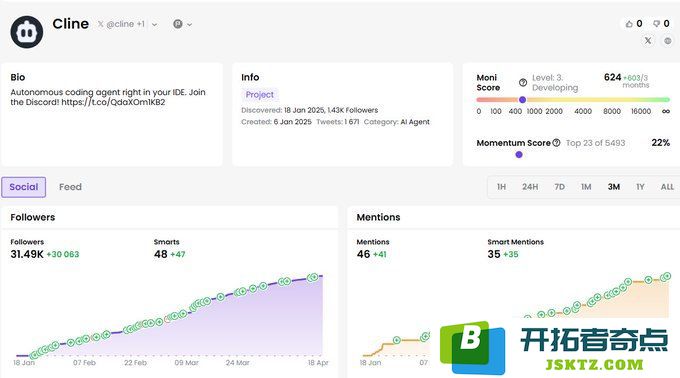Click the Moni Score slider dot

point(523,100)
